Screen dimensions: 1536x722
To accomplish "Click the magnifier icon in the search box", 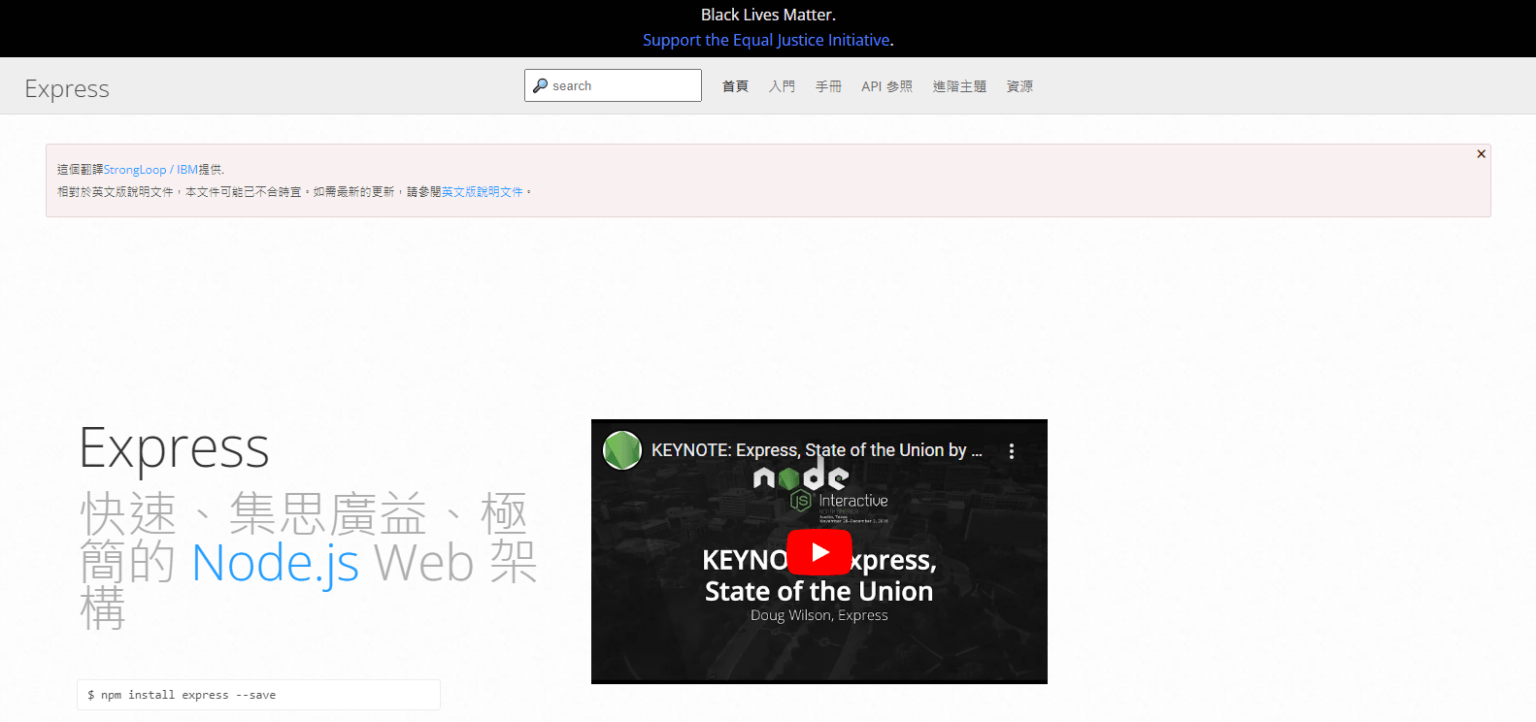I will click(541, 85).
